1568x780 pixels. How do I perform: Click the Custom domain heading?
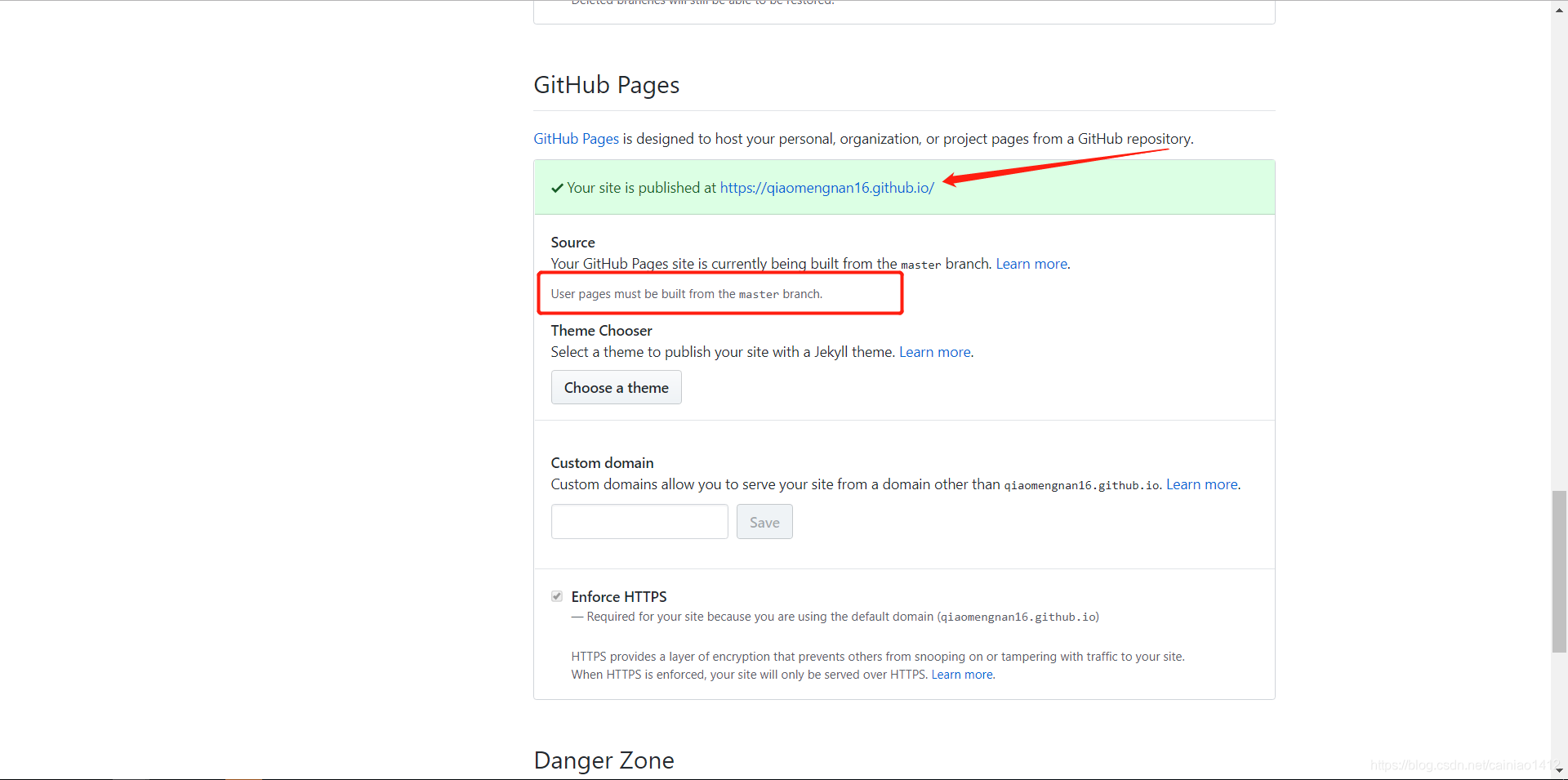[x=602, y=463]
